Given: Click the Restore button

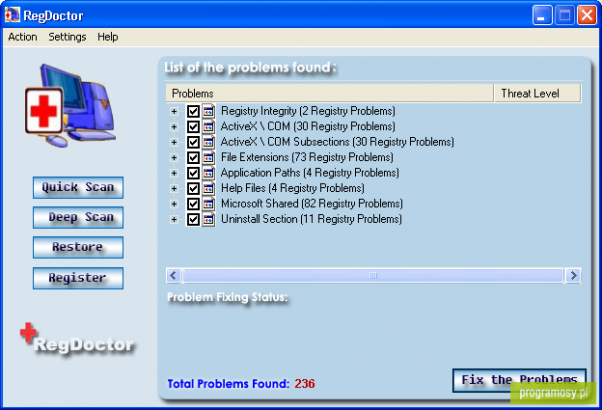Looking at the screenshot, I should point(78,247).
